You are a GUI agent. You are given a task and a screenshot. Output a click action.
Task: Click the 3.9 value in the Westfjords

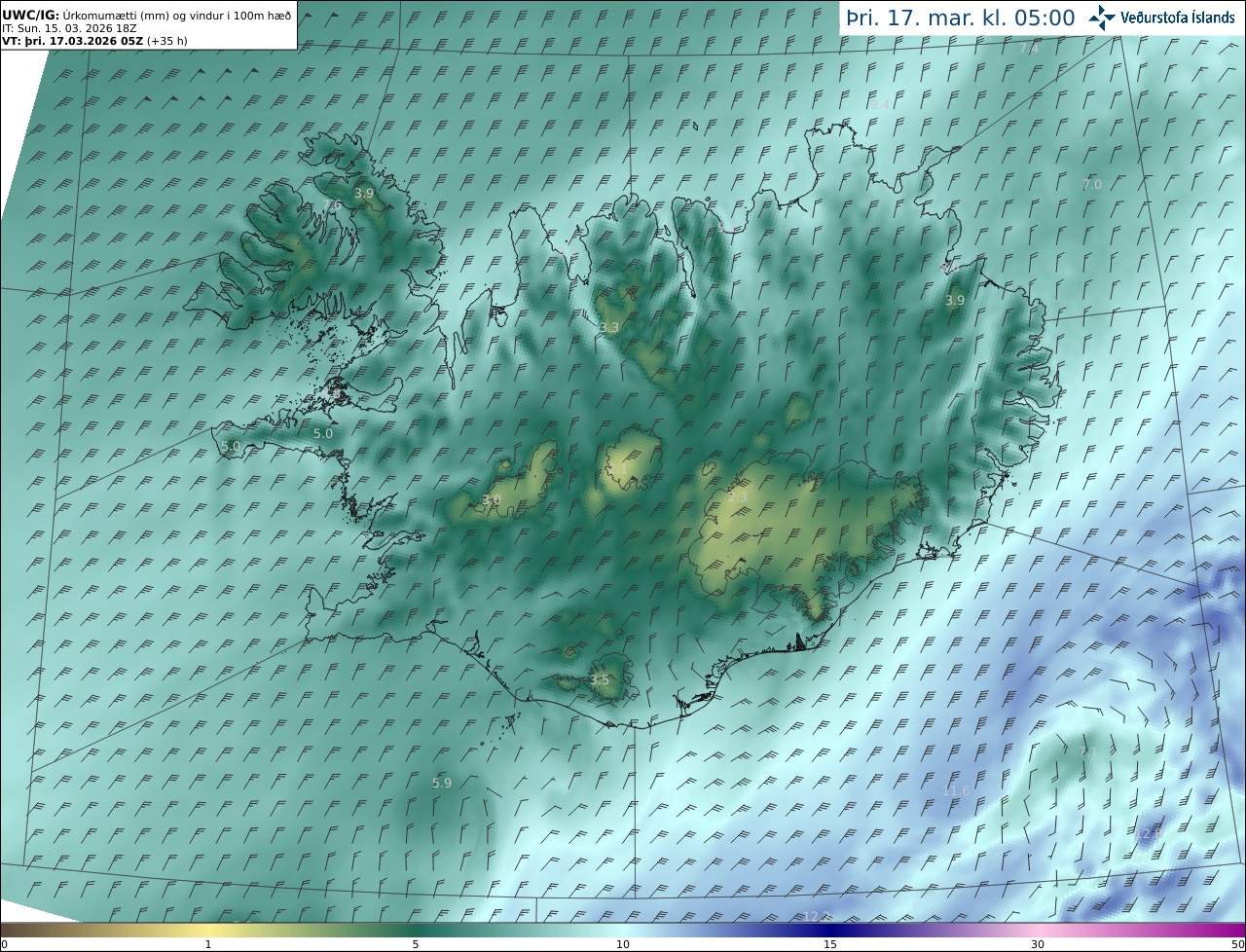(364, 194)
